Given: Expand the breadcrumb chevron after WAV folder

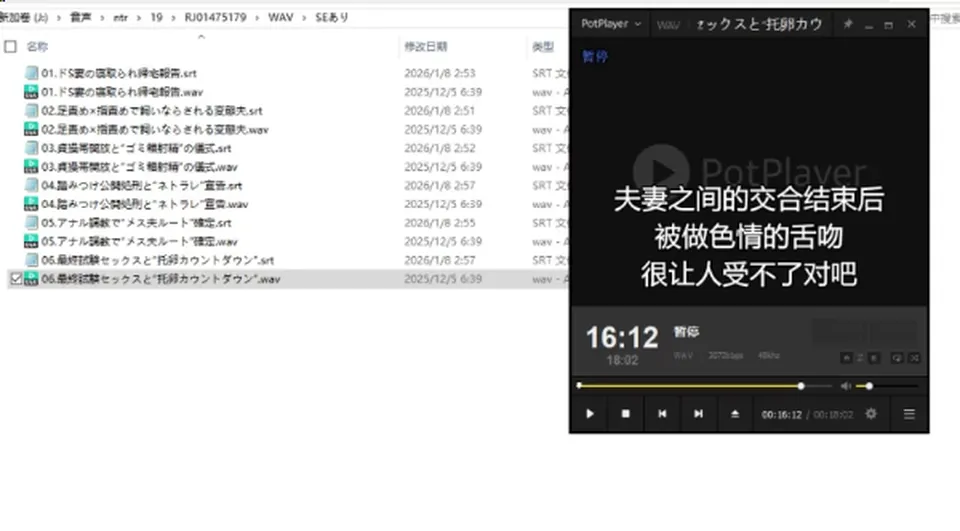Looking at the screenshot, I should (304, 18).
